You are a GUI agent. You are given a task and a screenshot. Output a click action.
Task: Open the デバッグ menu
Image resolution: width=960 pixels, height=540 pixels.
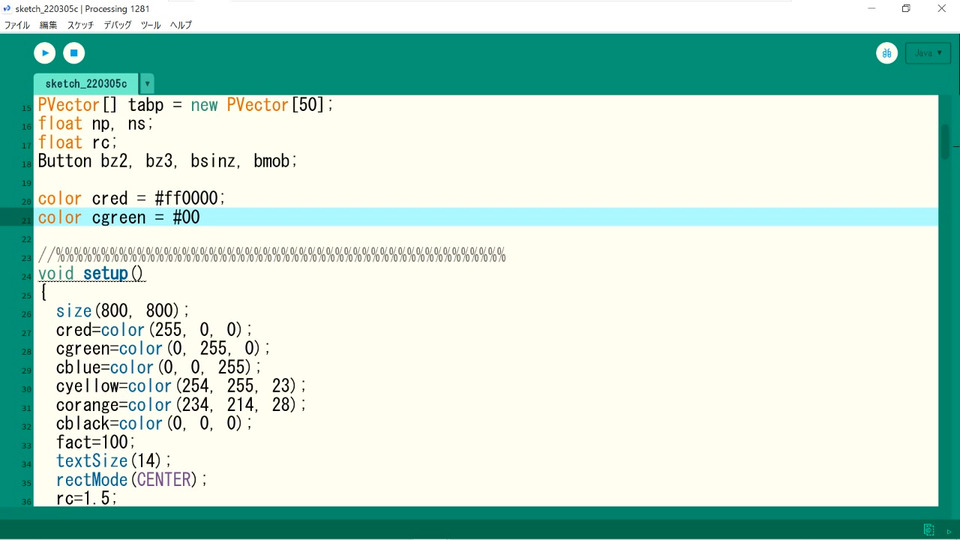[117, 25]
